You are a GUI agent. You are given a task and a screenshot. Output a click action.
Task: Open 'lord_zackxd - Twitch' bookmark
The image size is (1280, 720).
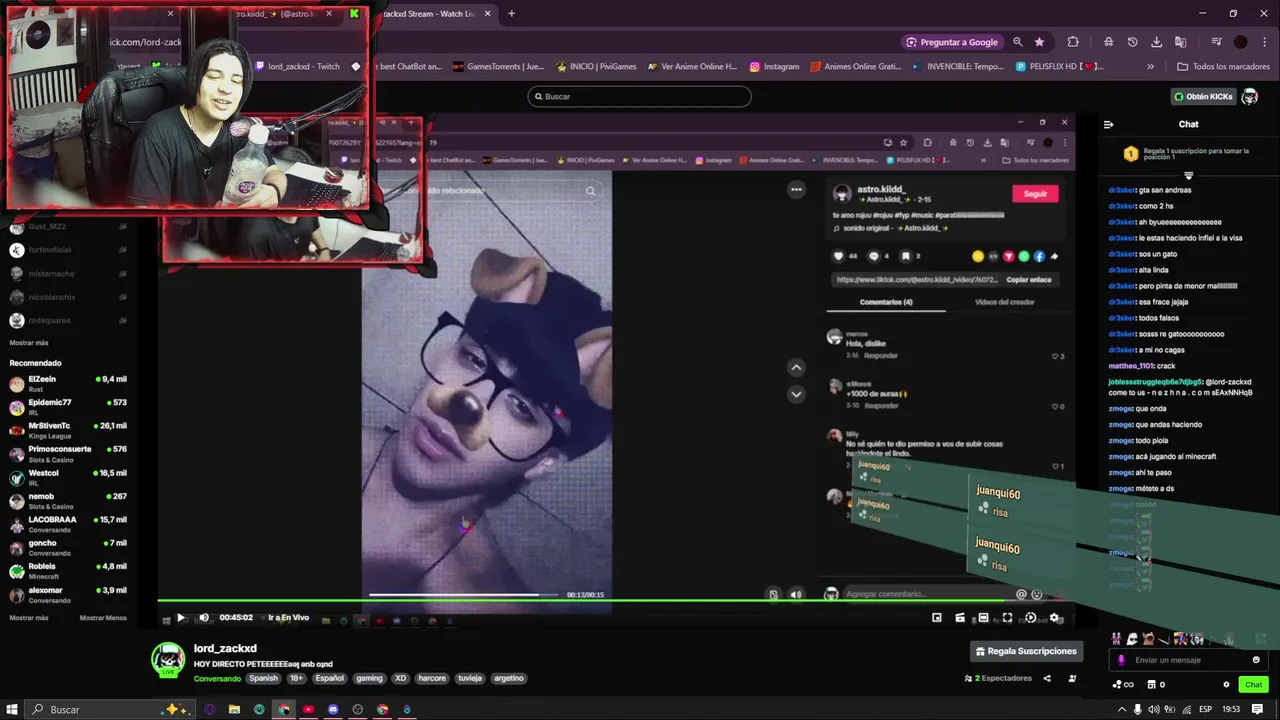pyautogui.click(x=298, y=67)
